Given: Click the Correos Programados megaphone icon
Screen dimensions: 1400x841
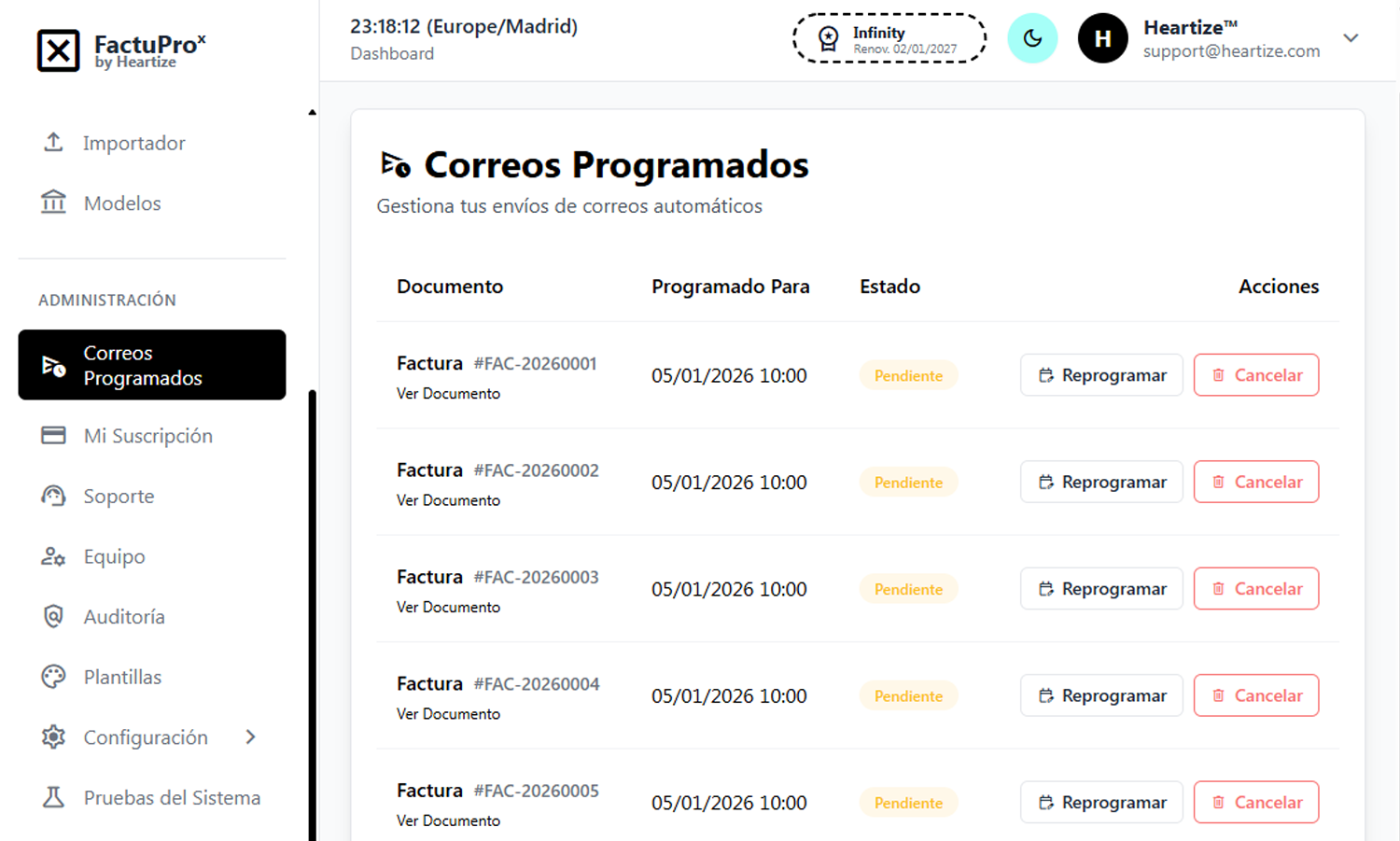Looking at the screenshot, I should [x=52, y=365].
